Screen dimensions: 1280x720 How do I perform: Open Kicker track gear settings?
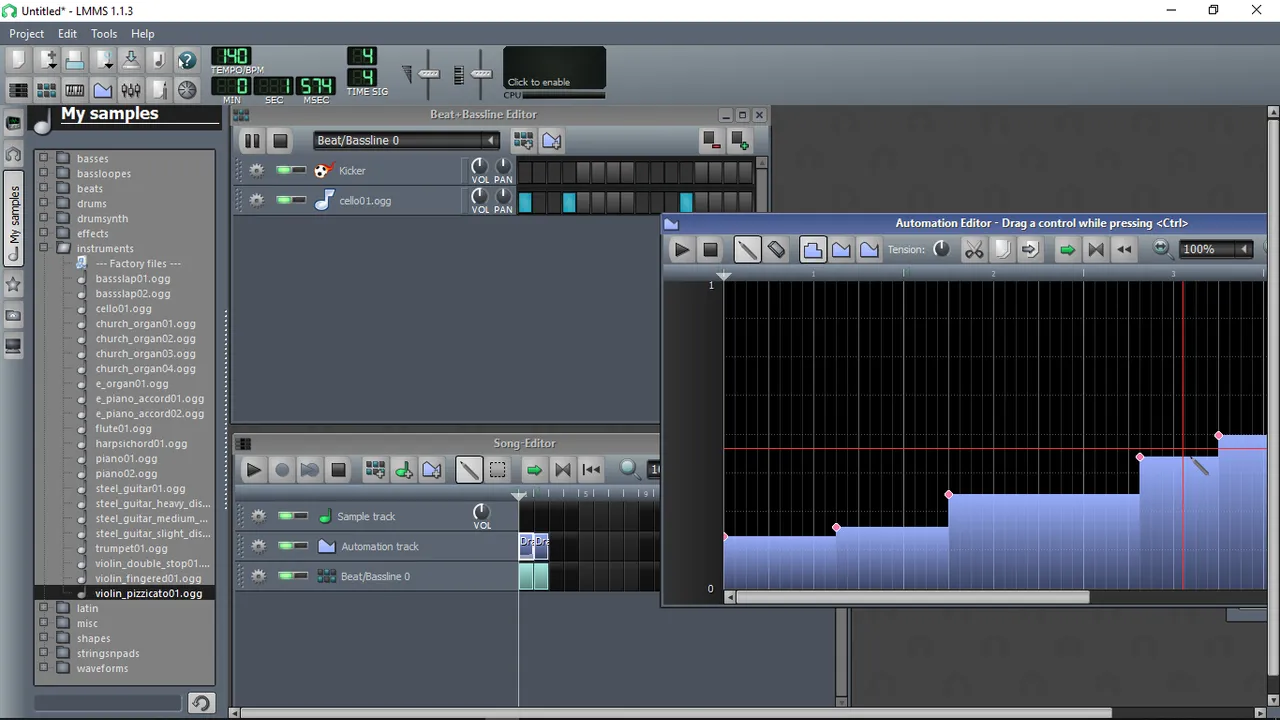[x=257, y=171]
